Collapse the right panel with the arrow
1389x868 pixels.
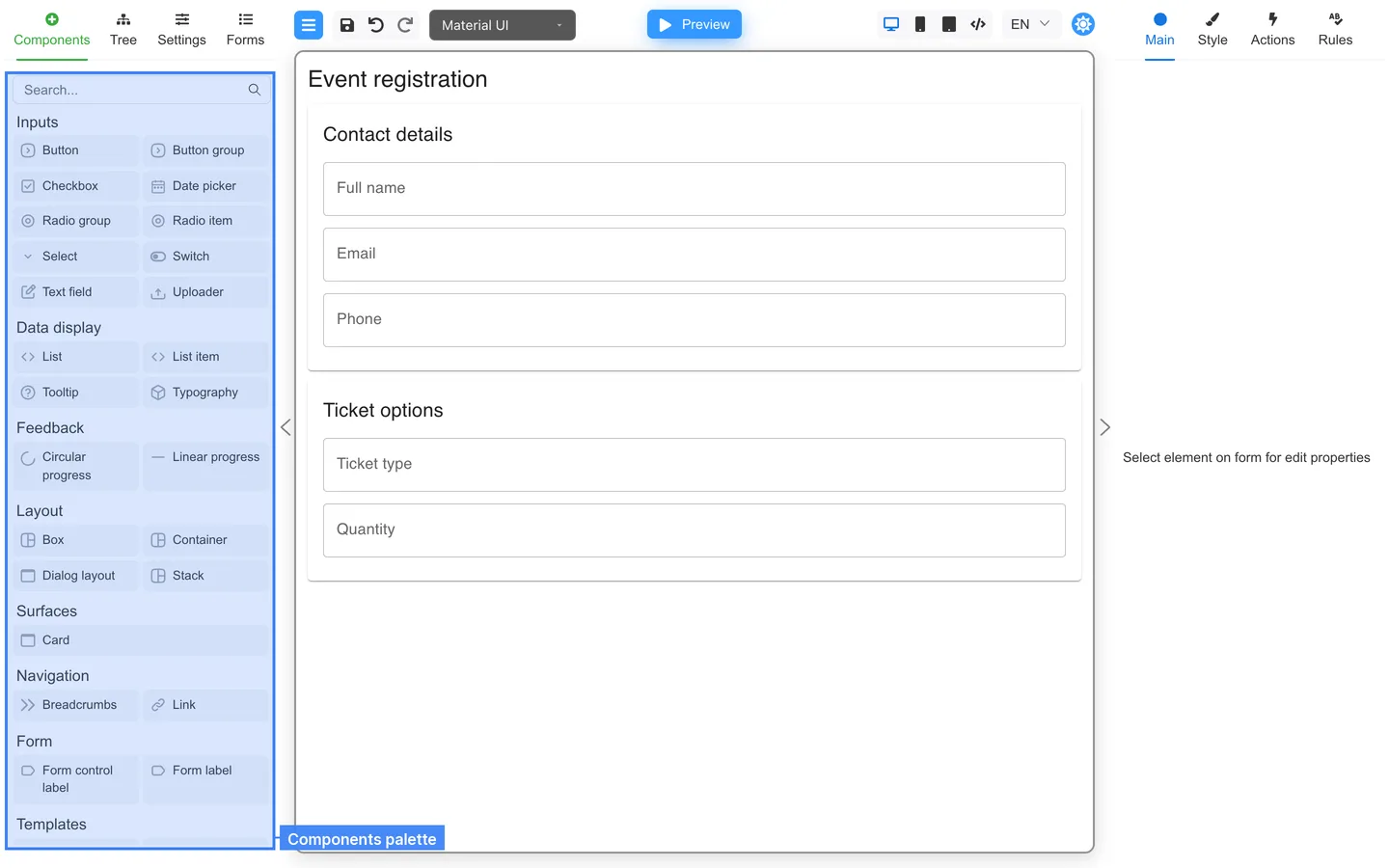tap(1105, 427)
